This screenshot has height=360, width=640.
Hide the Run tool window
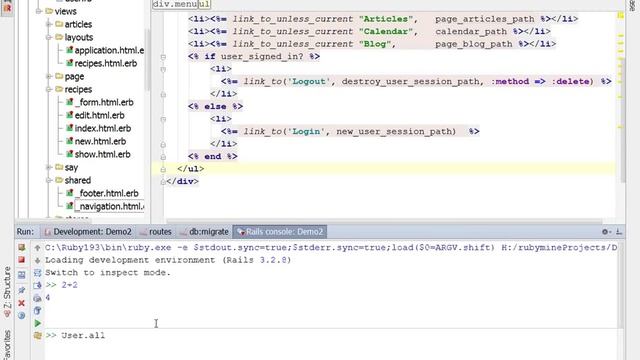pos(619,231)
